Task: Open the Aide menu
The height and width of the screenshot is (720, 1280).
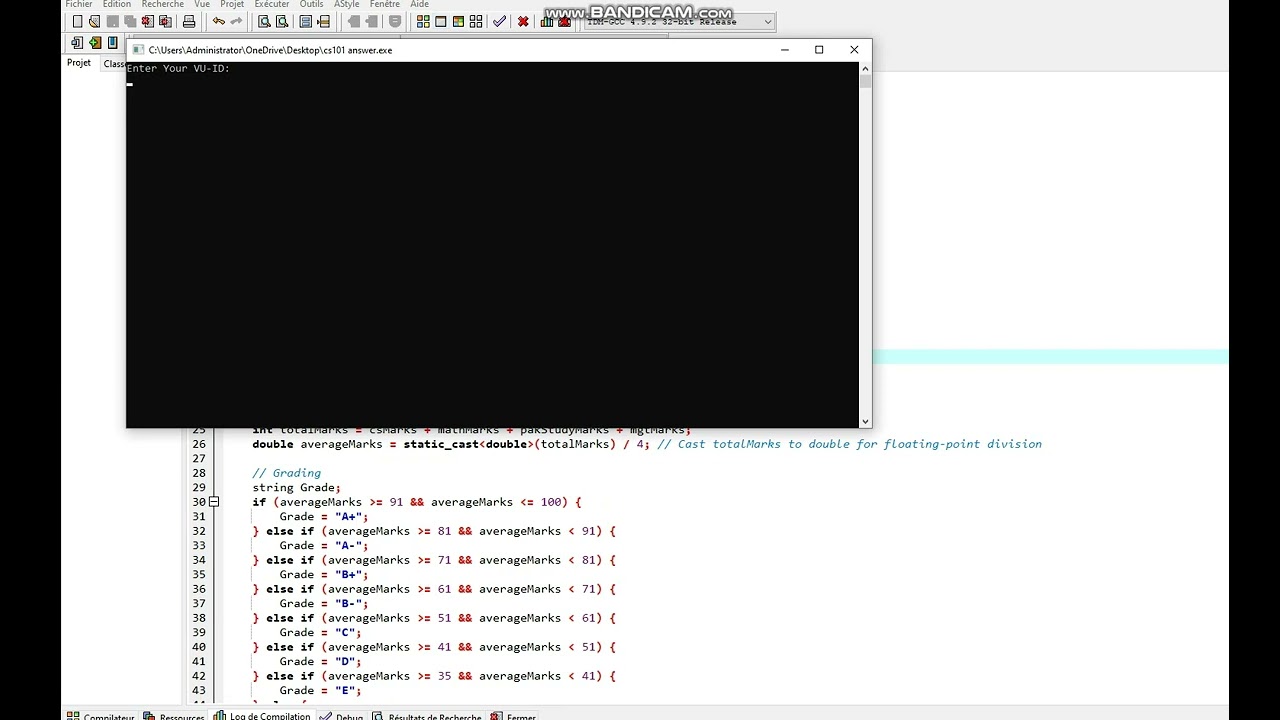Action: pos(420,4)
